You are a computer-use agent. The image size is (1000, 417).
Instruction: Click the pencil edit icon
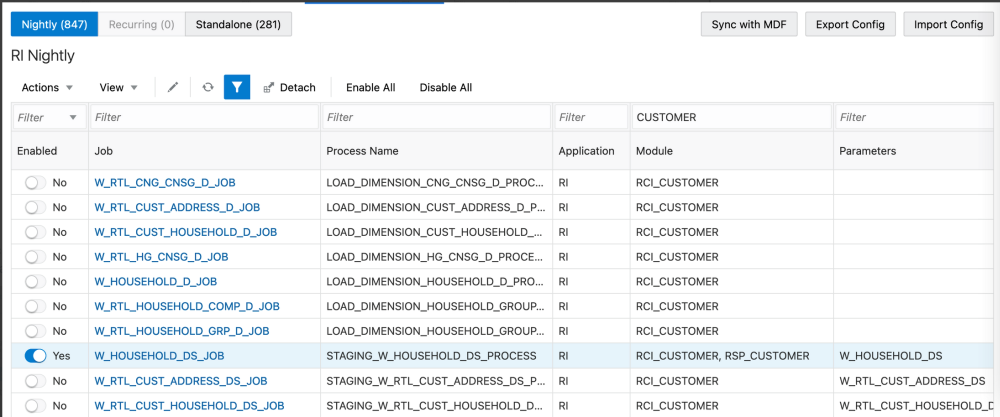tap(173, 87)
